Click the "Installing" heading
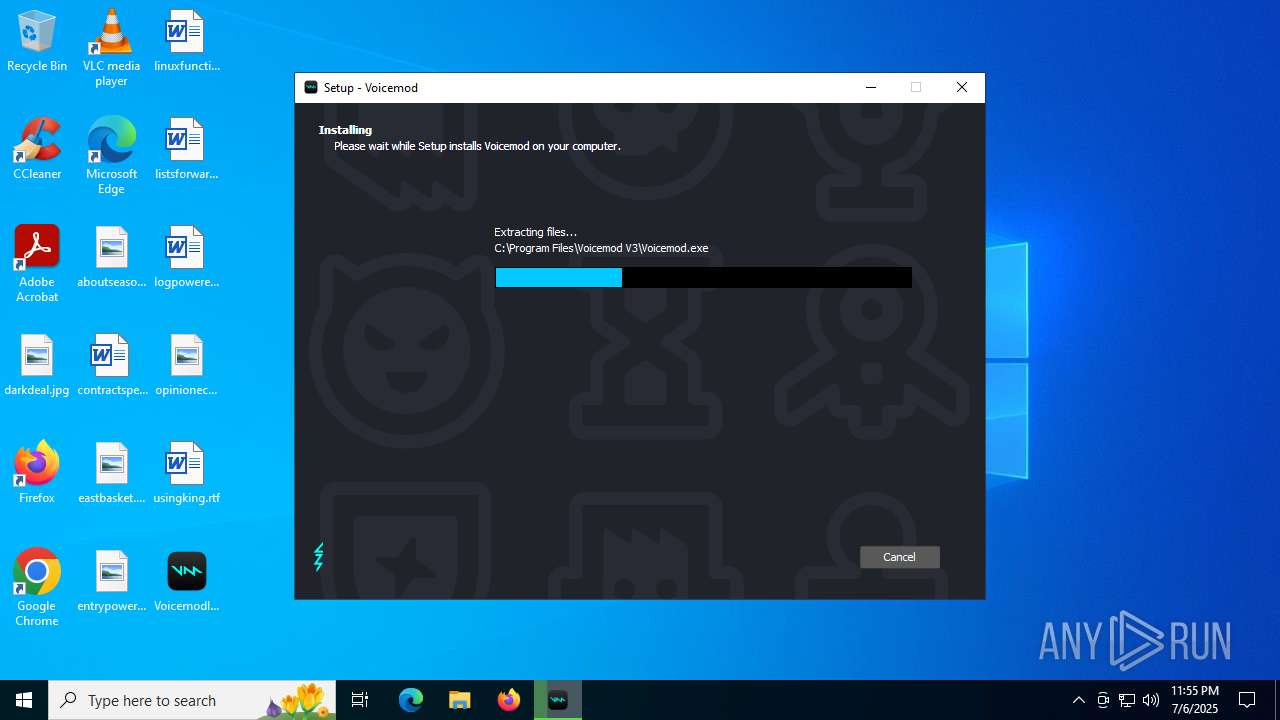 click(345, 130)
